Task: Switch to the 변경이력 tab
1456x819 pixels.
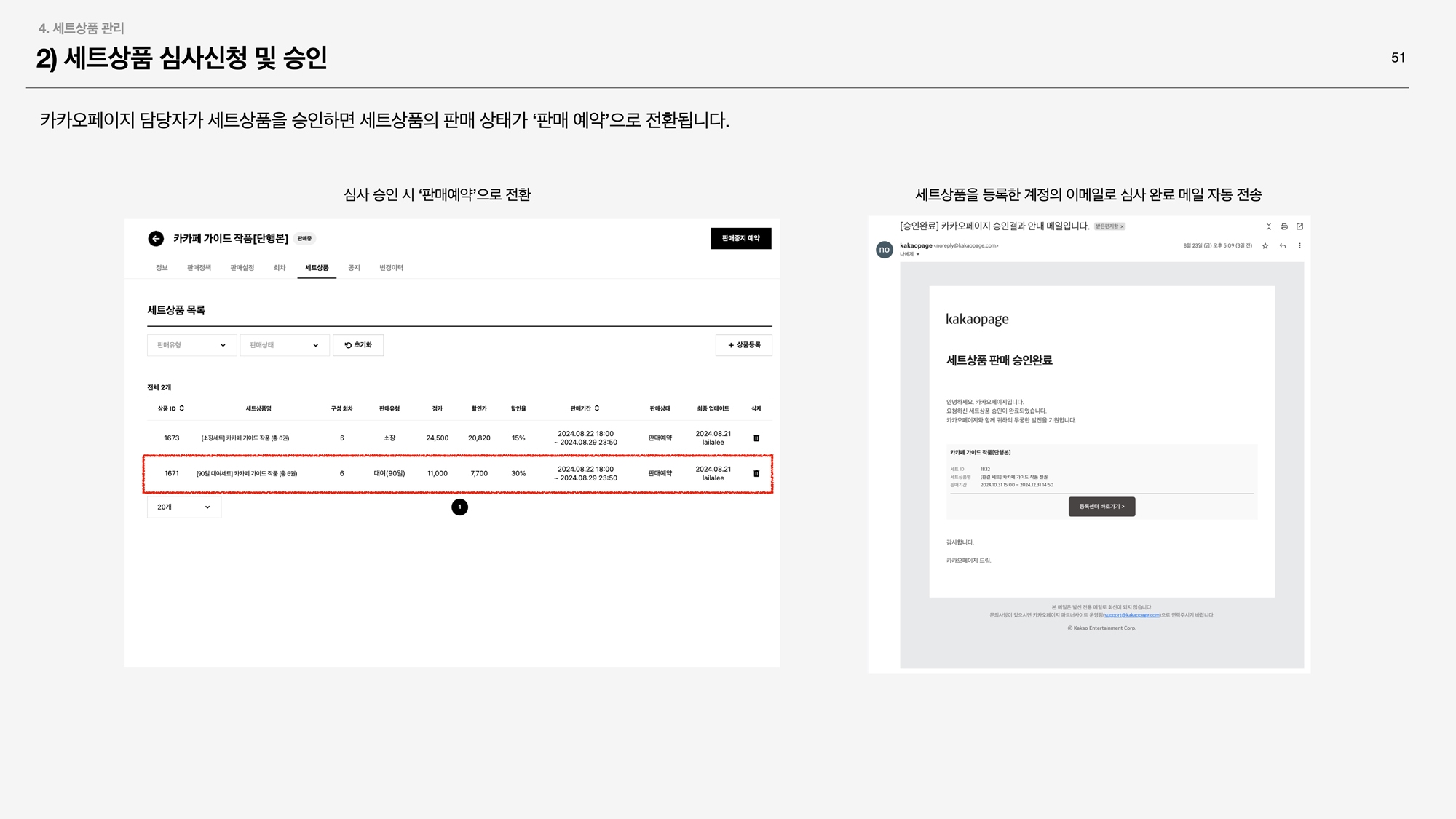Action: (391, 268)
